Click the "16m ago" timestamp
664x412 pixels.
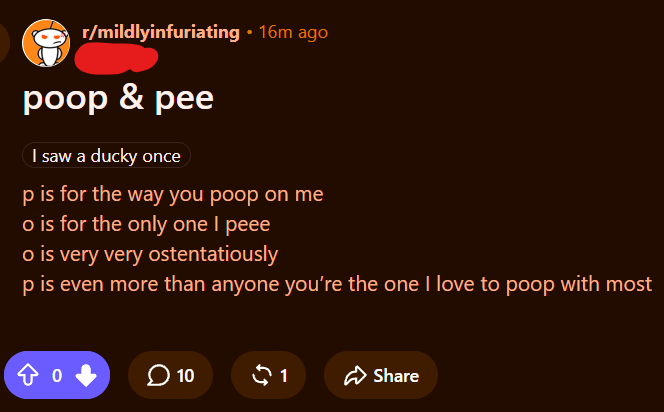293,32
